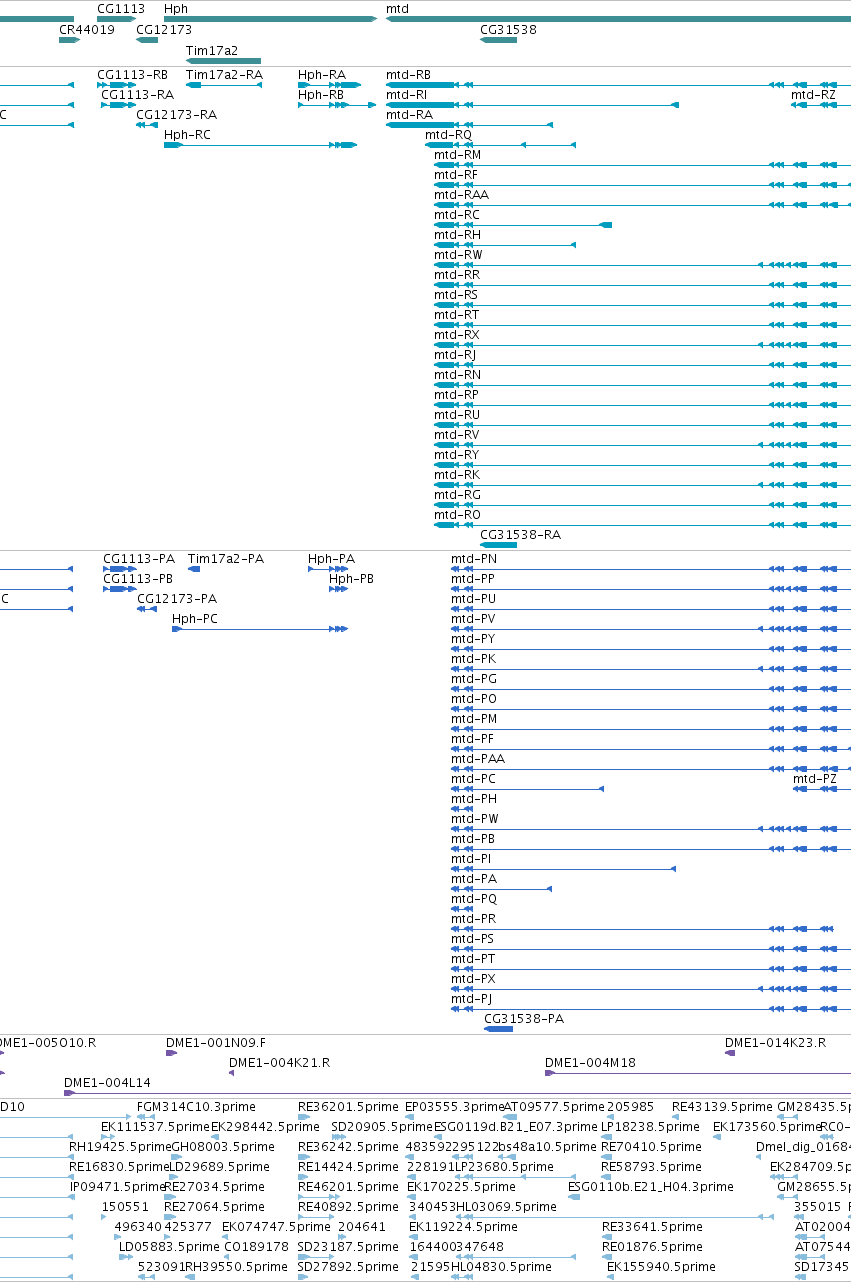This screenshot has height=1282, width=851.
Task: Click the mtd-RW transcript label
Action: [458, 255]
